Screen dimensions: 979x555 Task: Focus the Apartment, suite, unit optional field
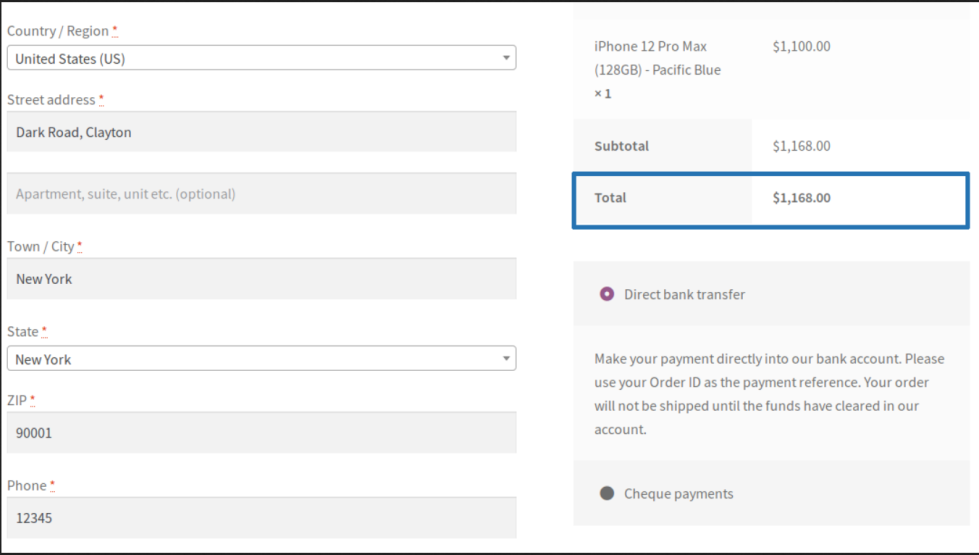(261, 194)
